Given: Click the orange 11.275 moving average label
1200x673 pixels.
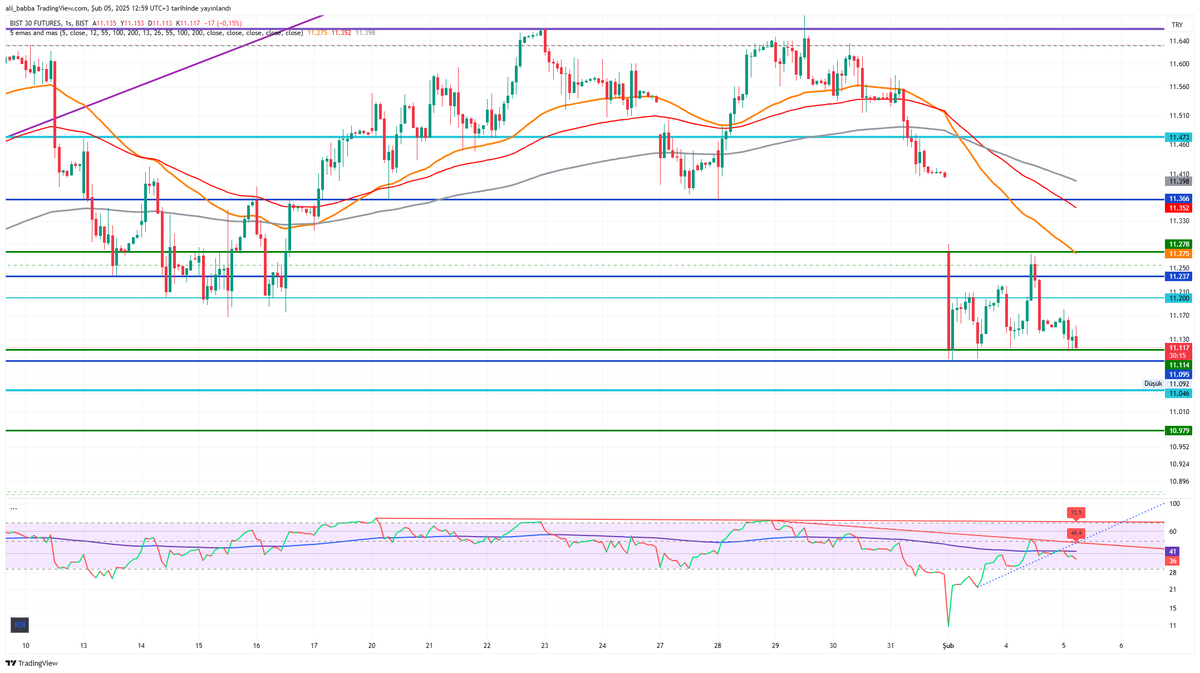Looking at the screenshot, I should [x=1177, y=254].
